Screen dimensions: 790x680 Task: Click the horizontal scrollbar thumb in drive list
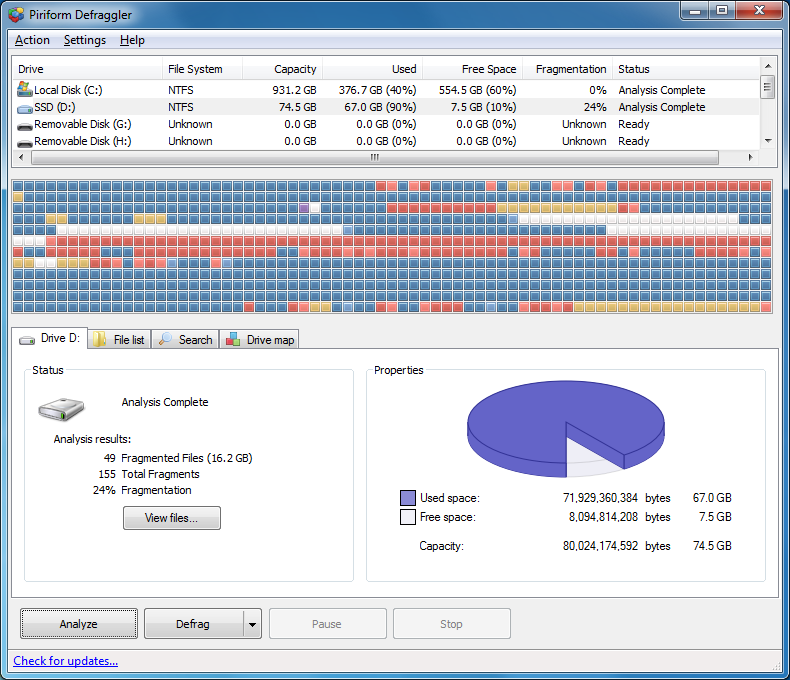(375, 157)
